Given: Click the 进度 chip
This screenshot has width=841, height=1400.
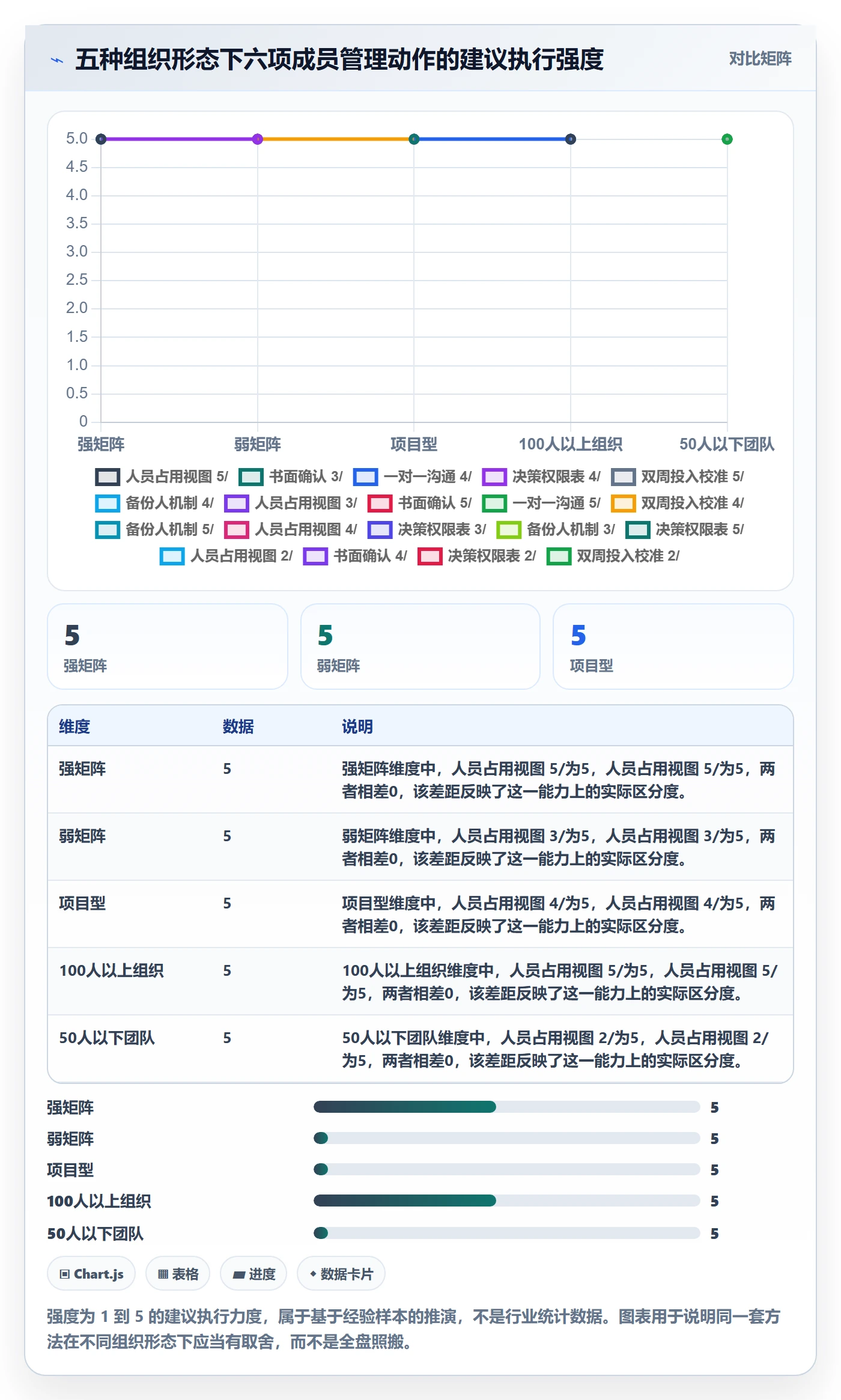Looking at the screenshot, I should (254, 1274).
